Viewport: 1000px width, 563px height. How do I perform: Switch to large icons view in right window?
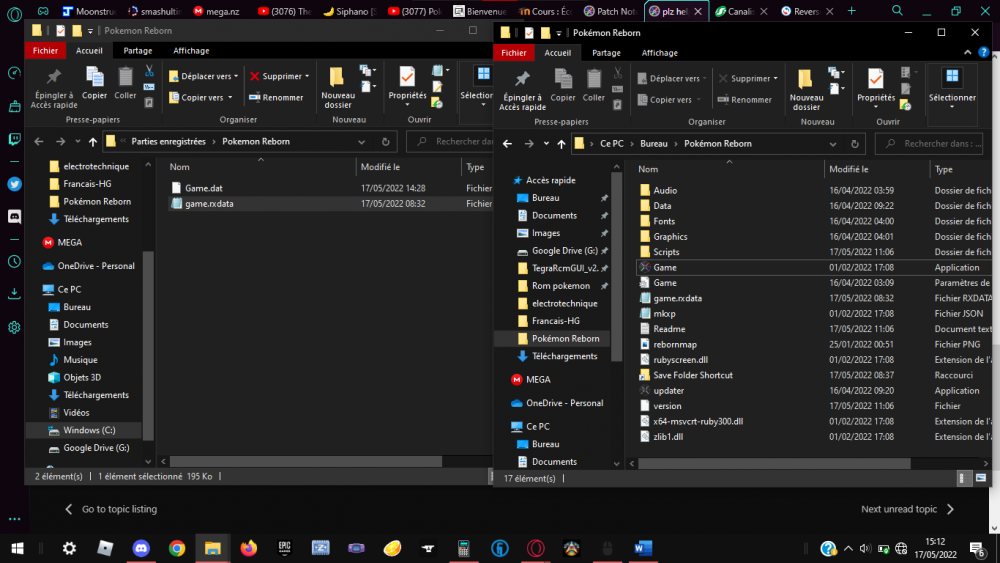click(981, 478)
